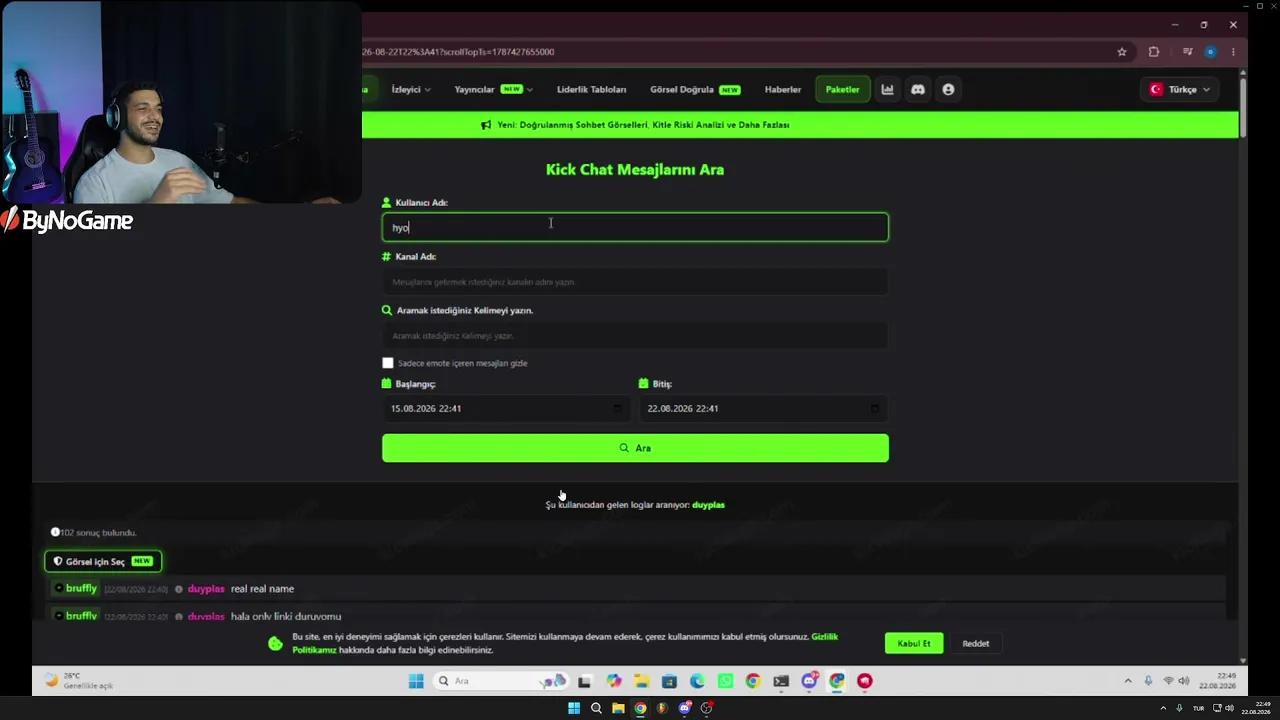Viewport: 1280px width, 720px height.
Task: Open the Başlangıç date-time field
Action: (x=507, y=409)
